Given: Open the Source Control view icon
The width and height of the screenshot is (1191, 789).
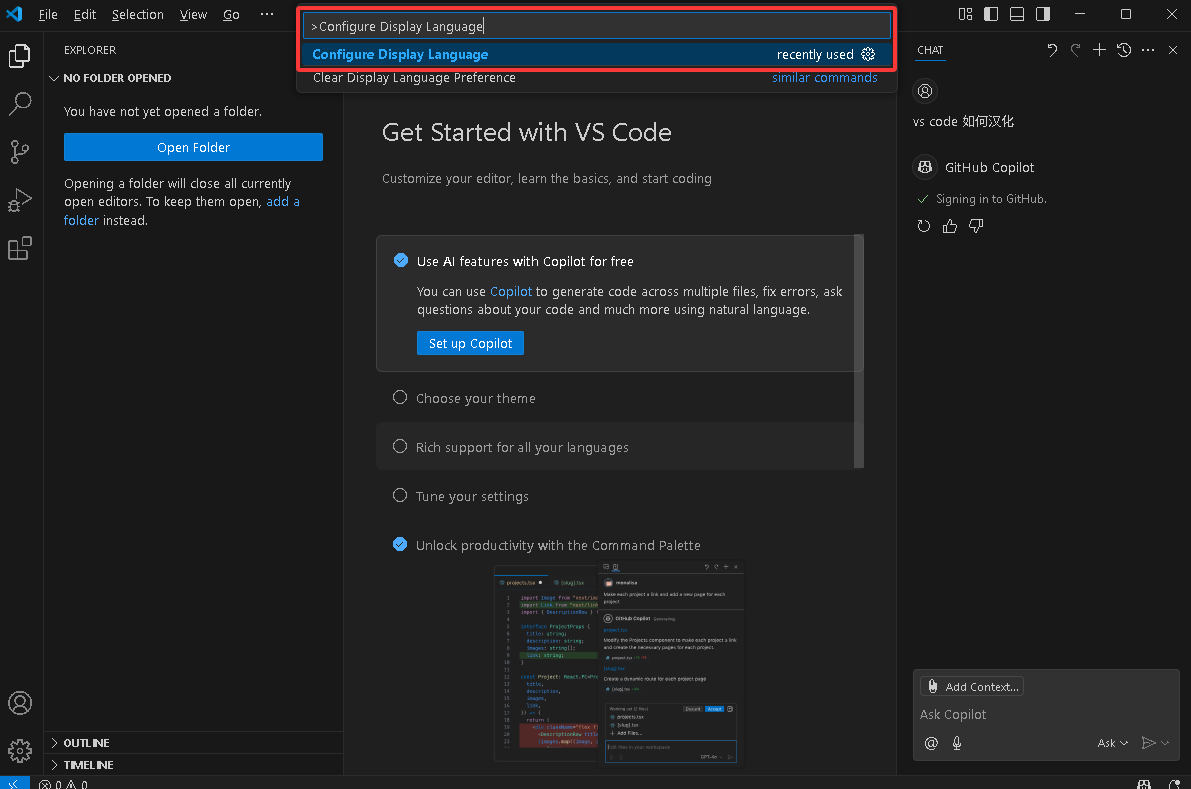Looking at the screenshot, I should pos(20,152).
